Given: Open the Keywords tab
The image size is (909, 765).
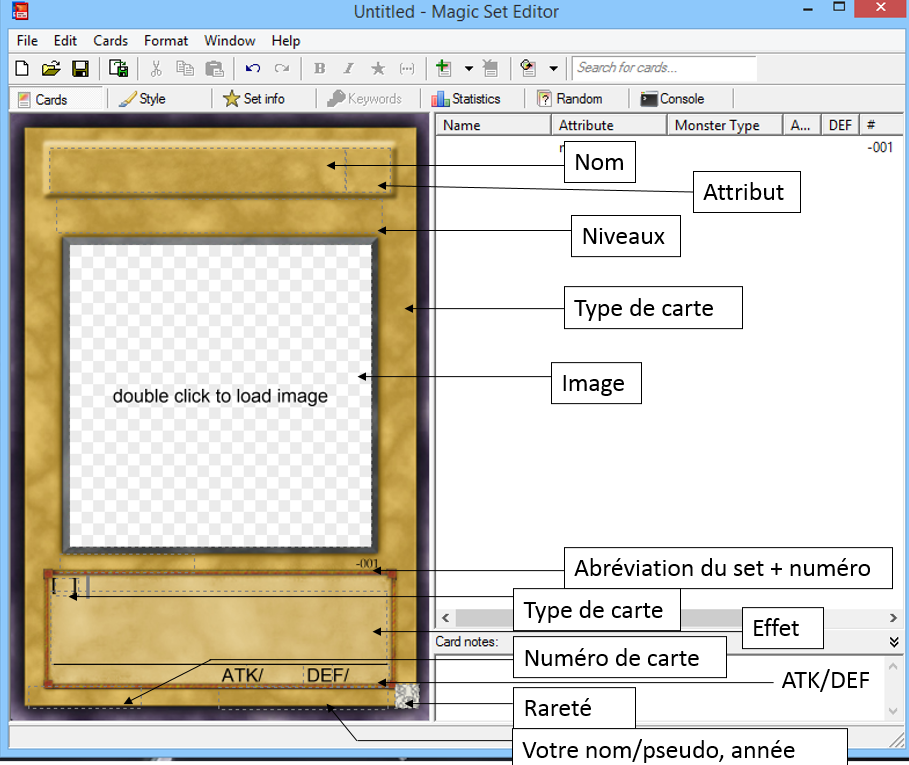Looking at the screenshot, I should 364,99.
